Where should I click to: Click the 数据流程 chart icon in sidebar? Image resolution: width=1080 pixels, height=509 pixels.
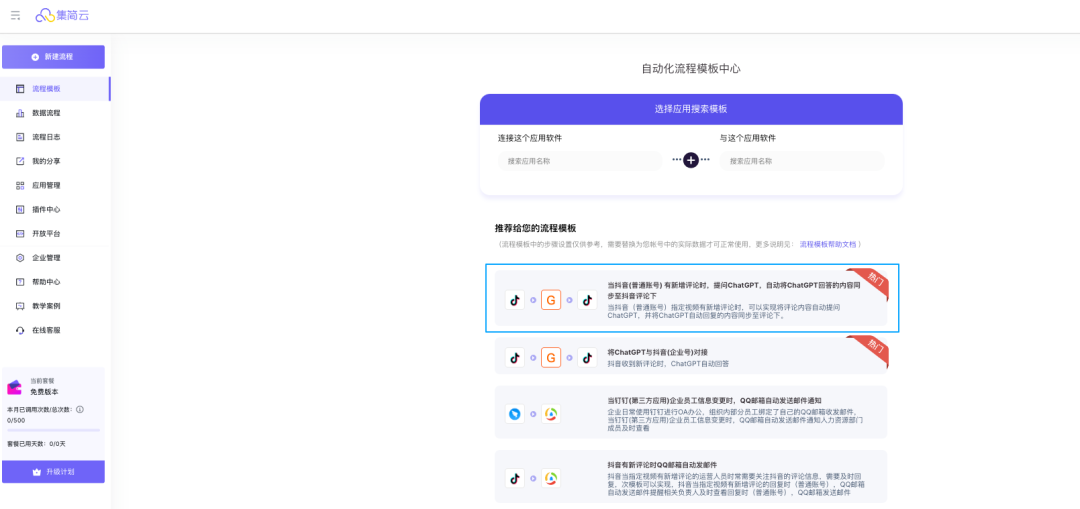pos(20,113)
